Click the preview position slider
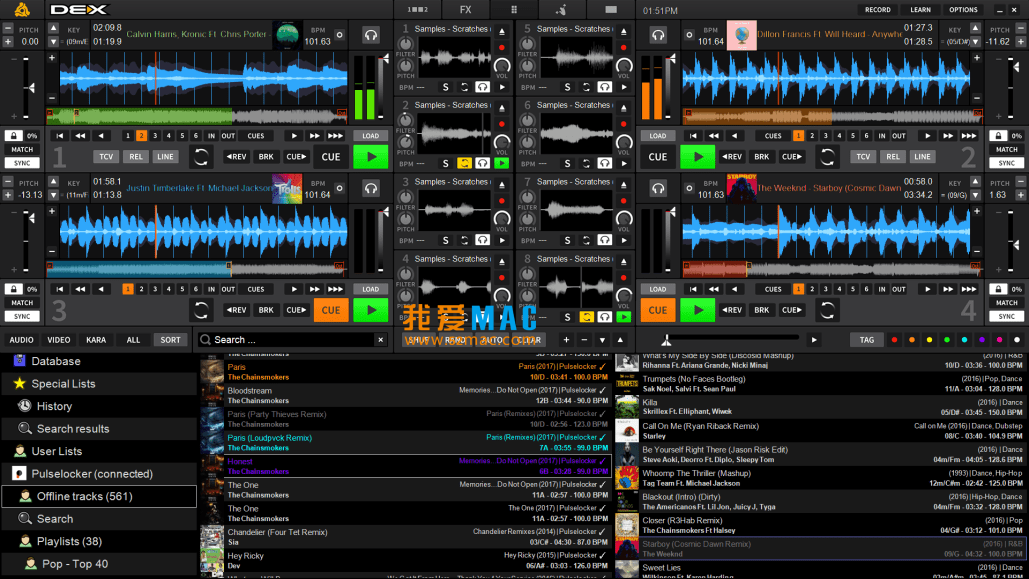 coord(730,339)
